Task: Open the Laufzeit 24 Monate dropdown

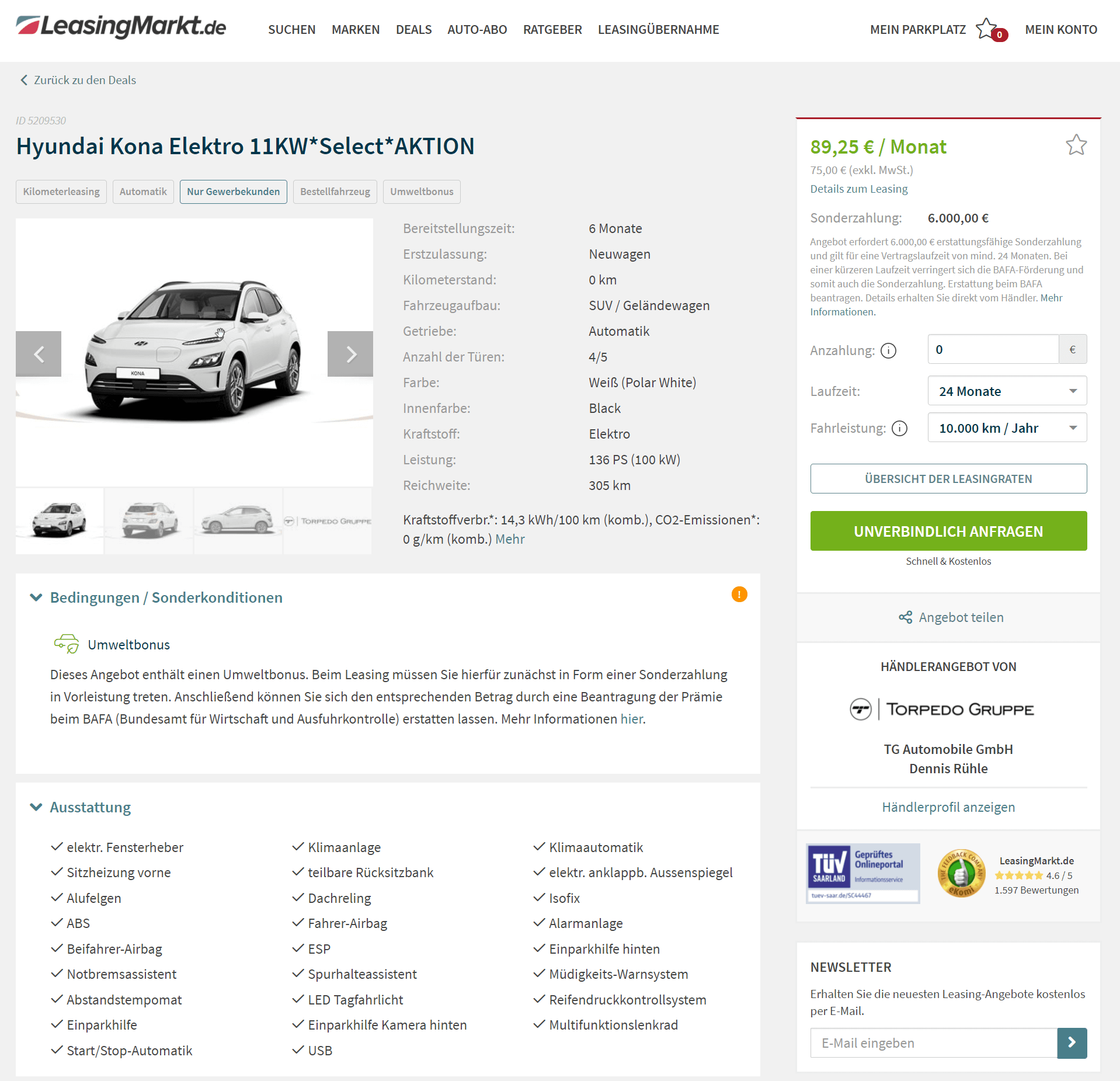Action: pos(1007,391)
